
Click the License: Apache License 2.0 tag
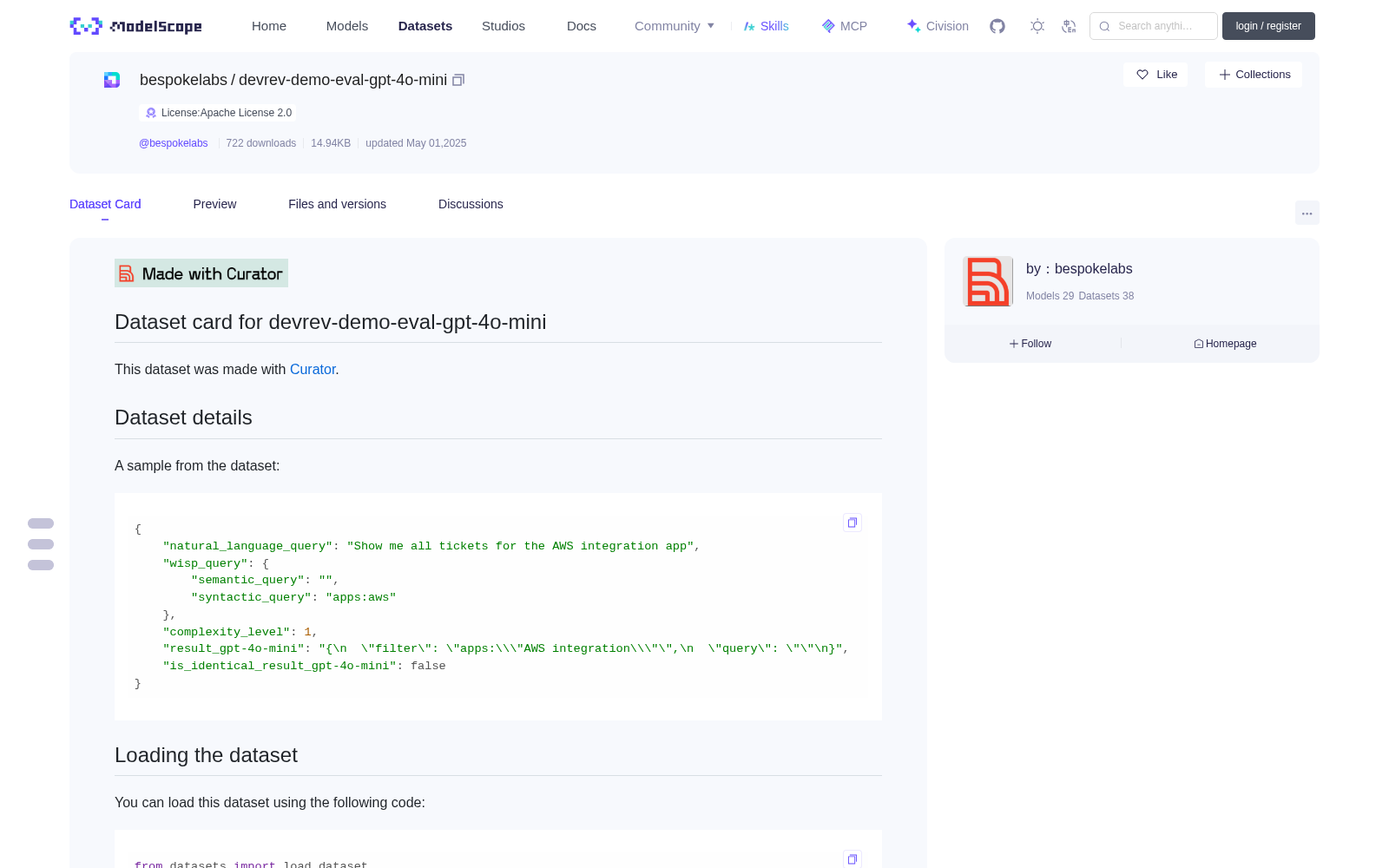(x=218, y=113)
